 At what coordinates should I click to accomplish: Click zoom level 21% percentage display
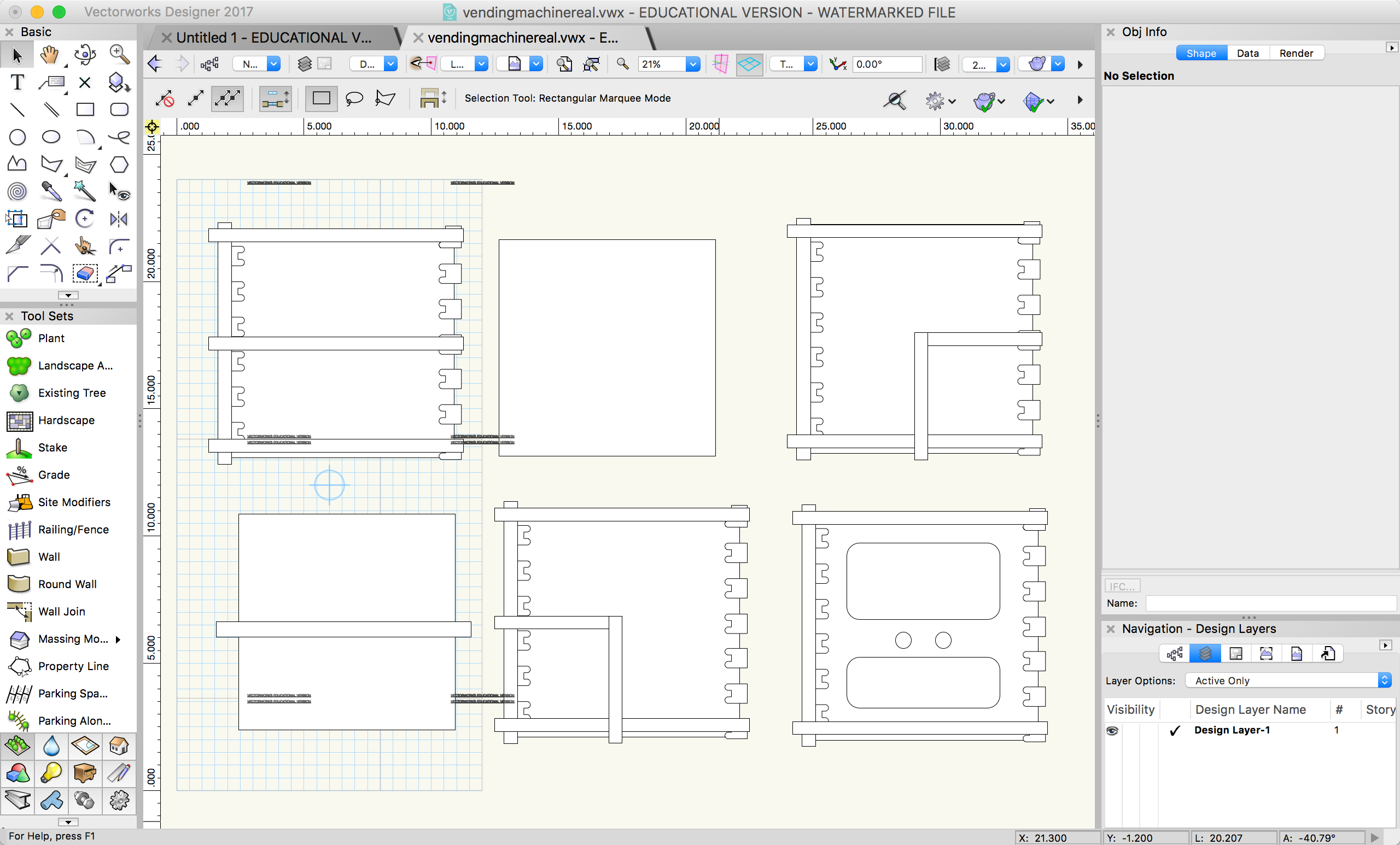pyautogui.click(x=655, y=65)
